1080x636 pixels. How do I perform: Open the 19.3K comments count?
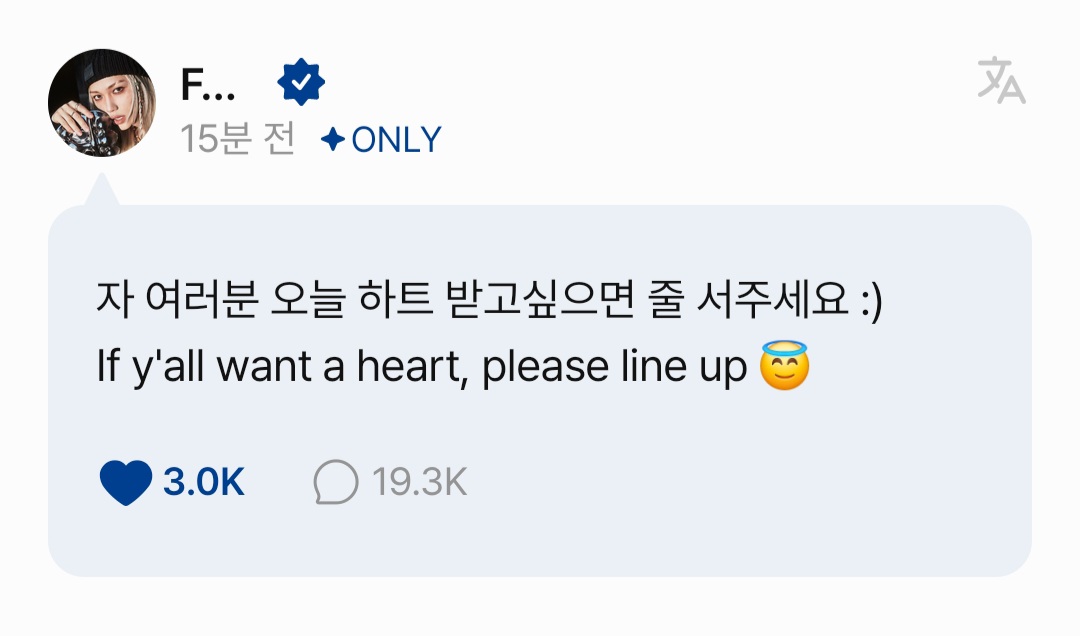click(x=419, y=482)
